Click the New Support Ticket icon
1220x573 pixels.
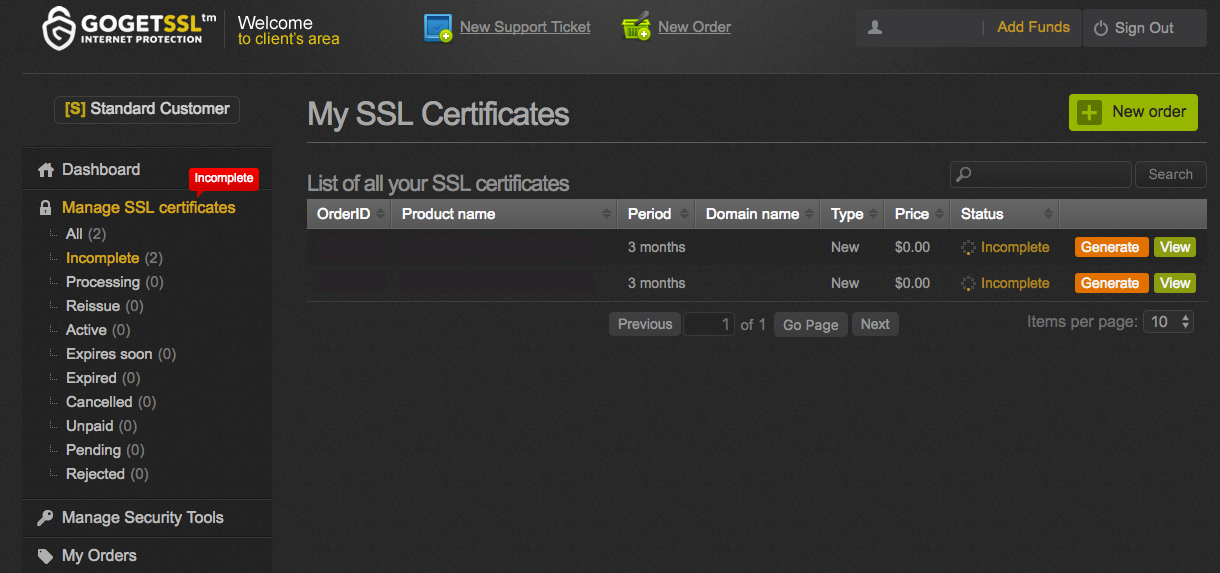click(x=438, y=28)
